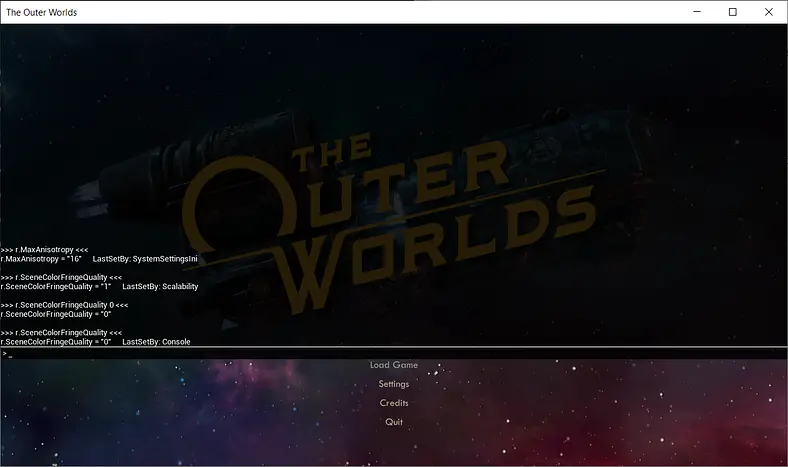Choose Quit from the main menu
This screenshot has height=467, width=788.
click(393, 422)
